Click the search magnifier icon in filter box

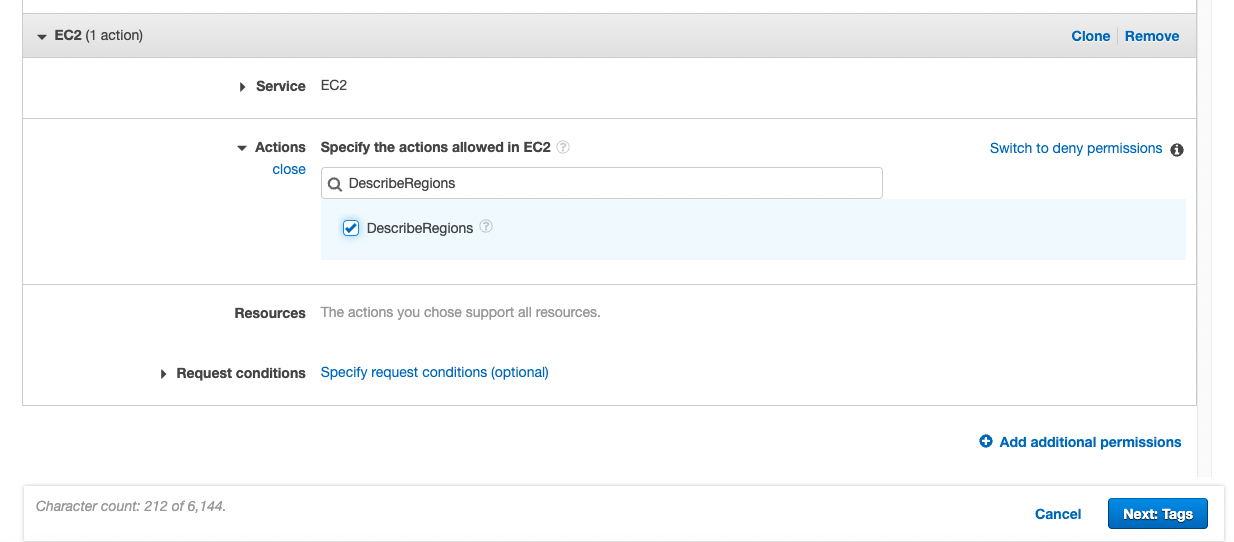click(335, 184)
